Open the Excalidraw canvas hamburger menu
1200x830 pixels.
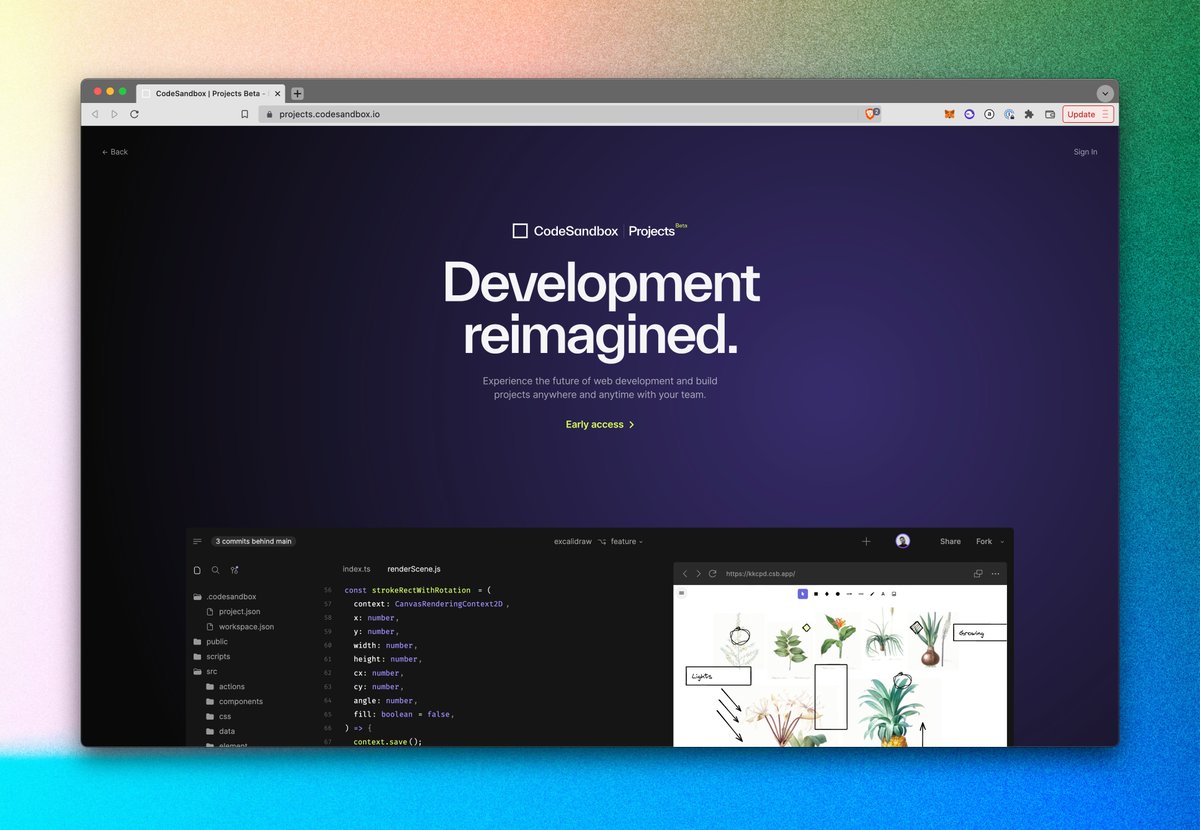coord(682,593)
